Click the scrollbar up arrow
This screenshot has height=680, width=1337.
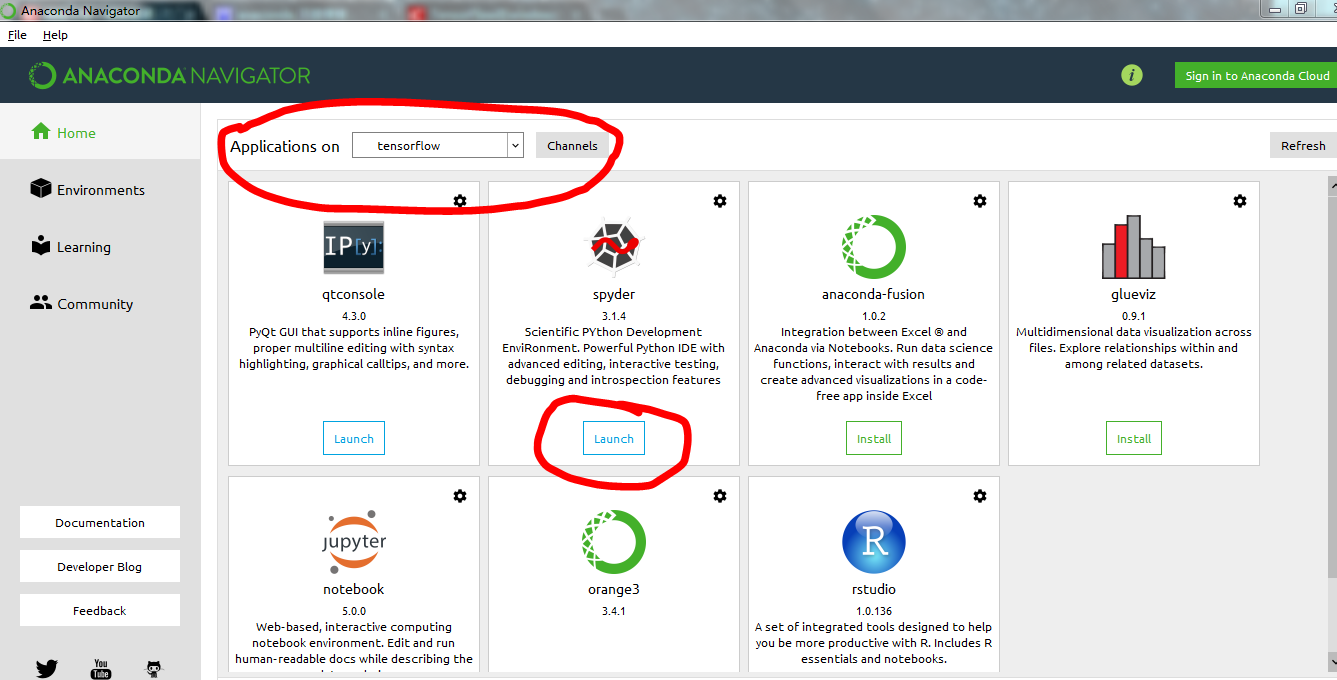point(1332,185)
